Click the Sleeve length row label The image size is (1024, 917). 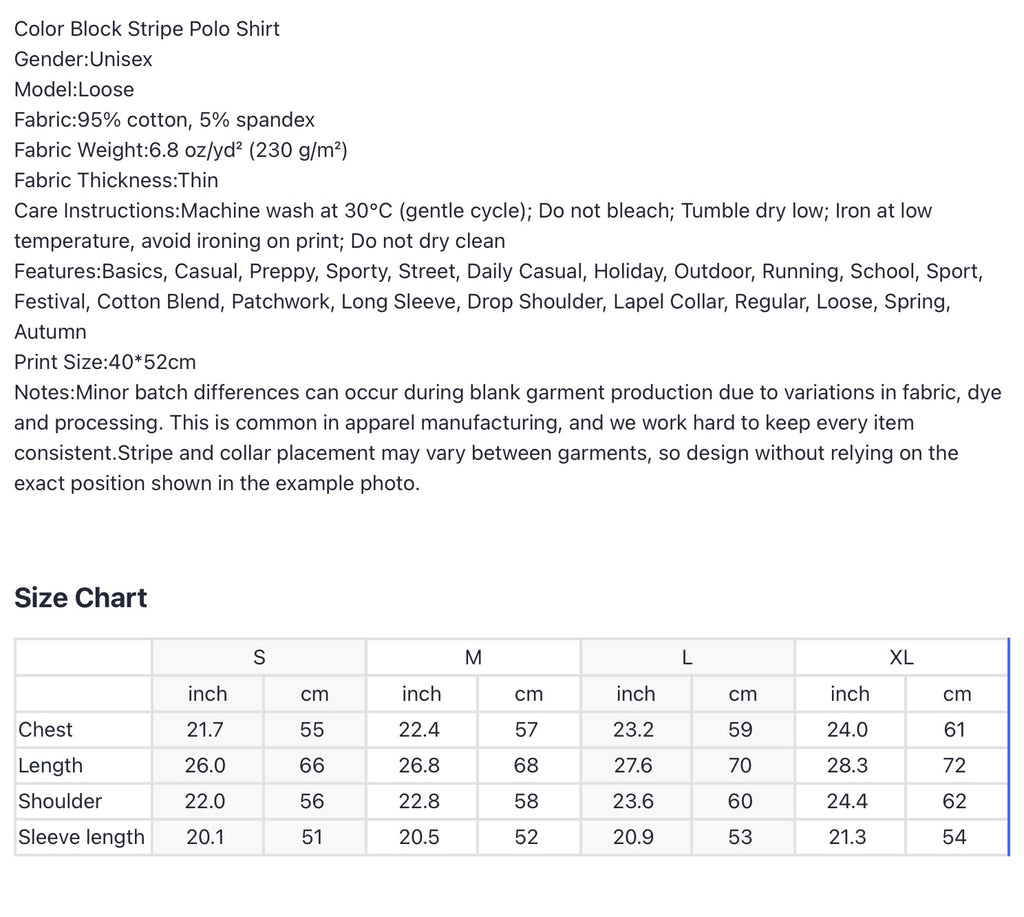click(82, 837)
